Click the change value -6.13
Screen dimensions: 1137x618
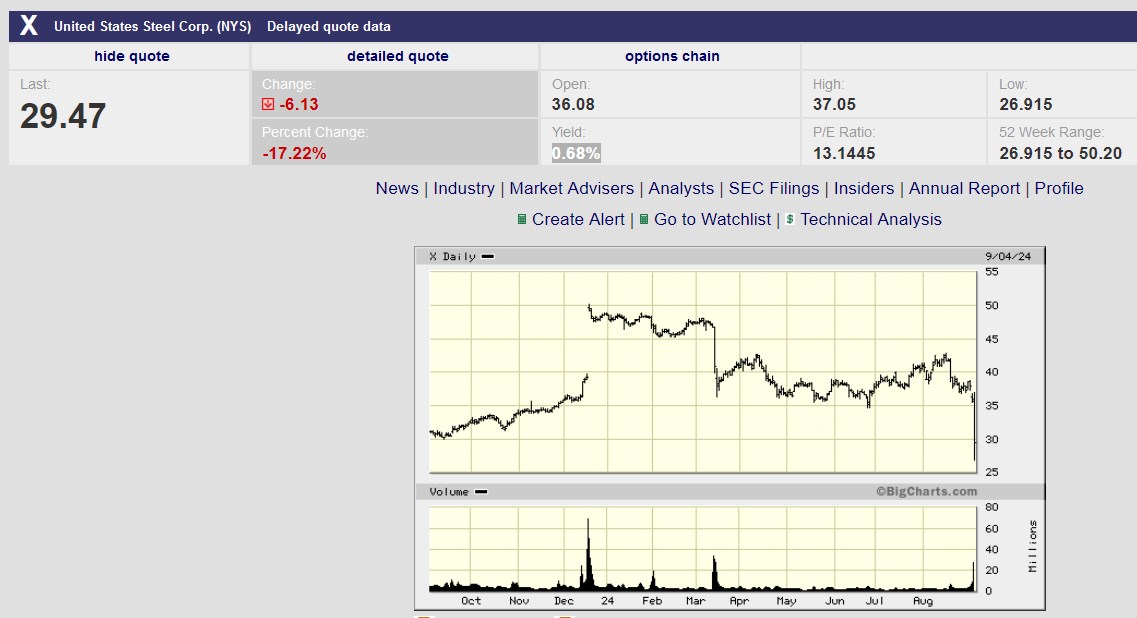pyautogui.click(x=299, y=104)
